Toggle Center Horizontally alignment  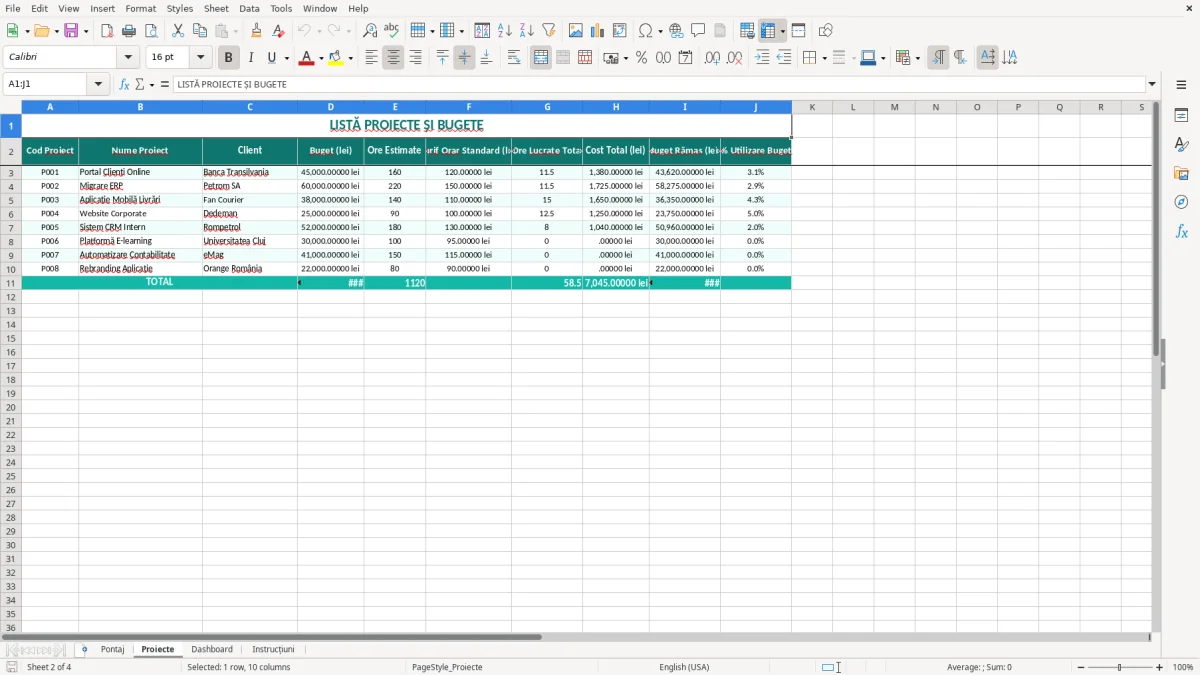pyautogui.click(x=393, y=58)
